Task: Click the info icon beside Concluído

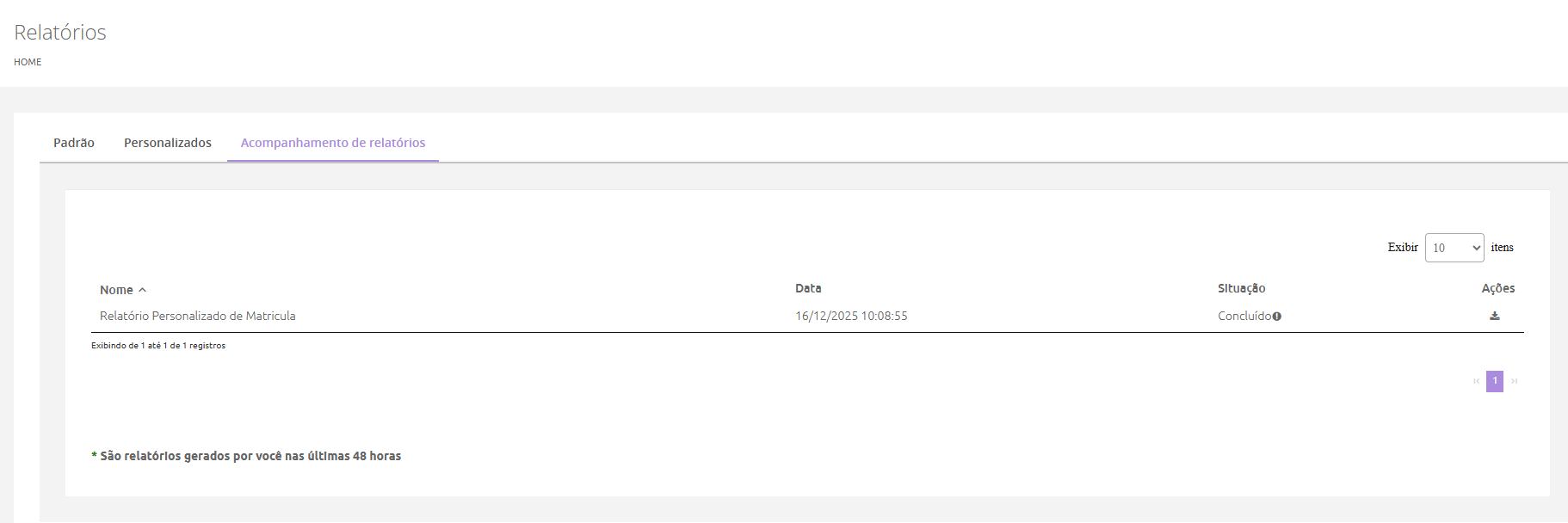Action: [1277, 317]
